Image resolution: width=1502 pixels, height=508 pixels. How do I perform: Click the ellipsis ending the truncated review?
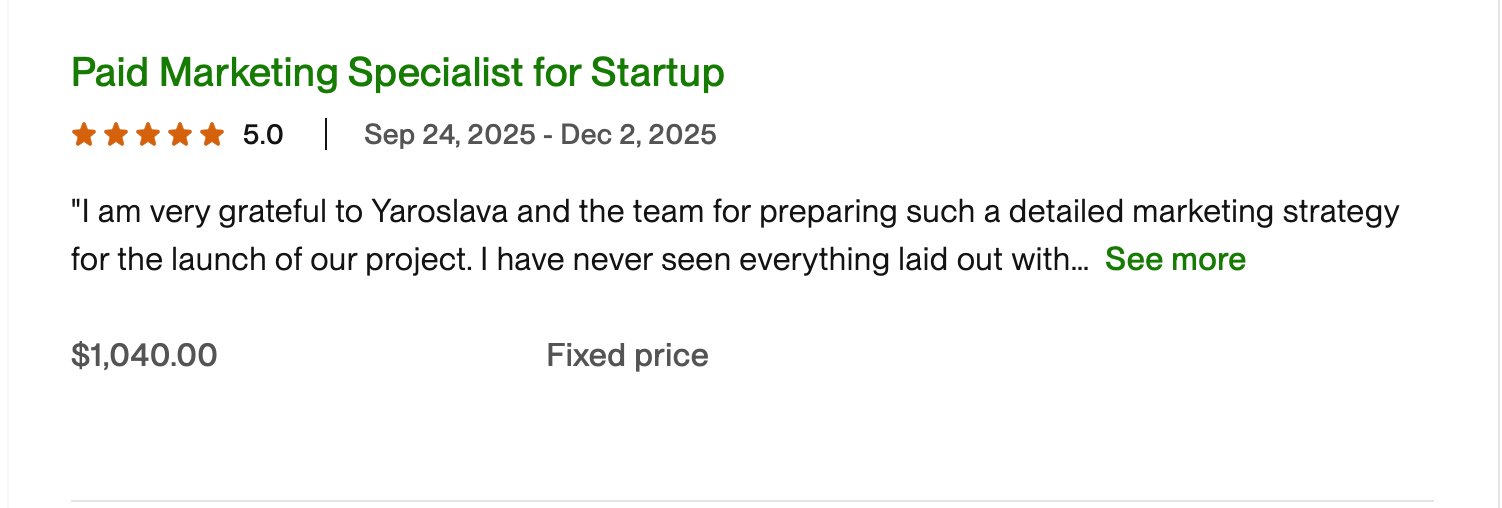(x=1079, y=262)
